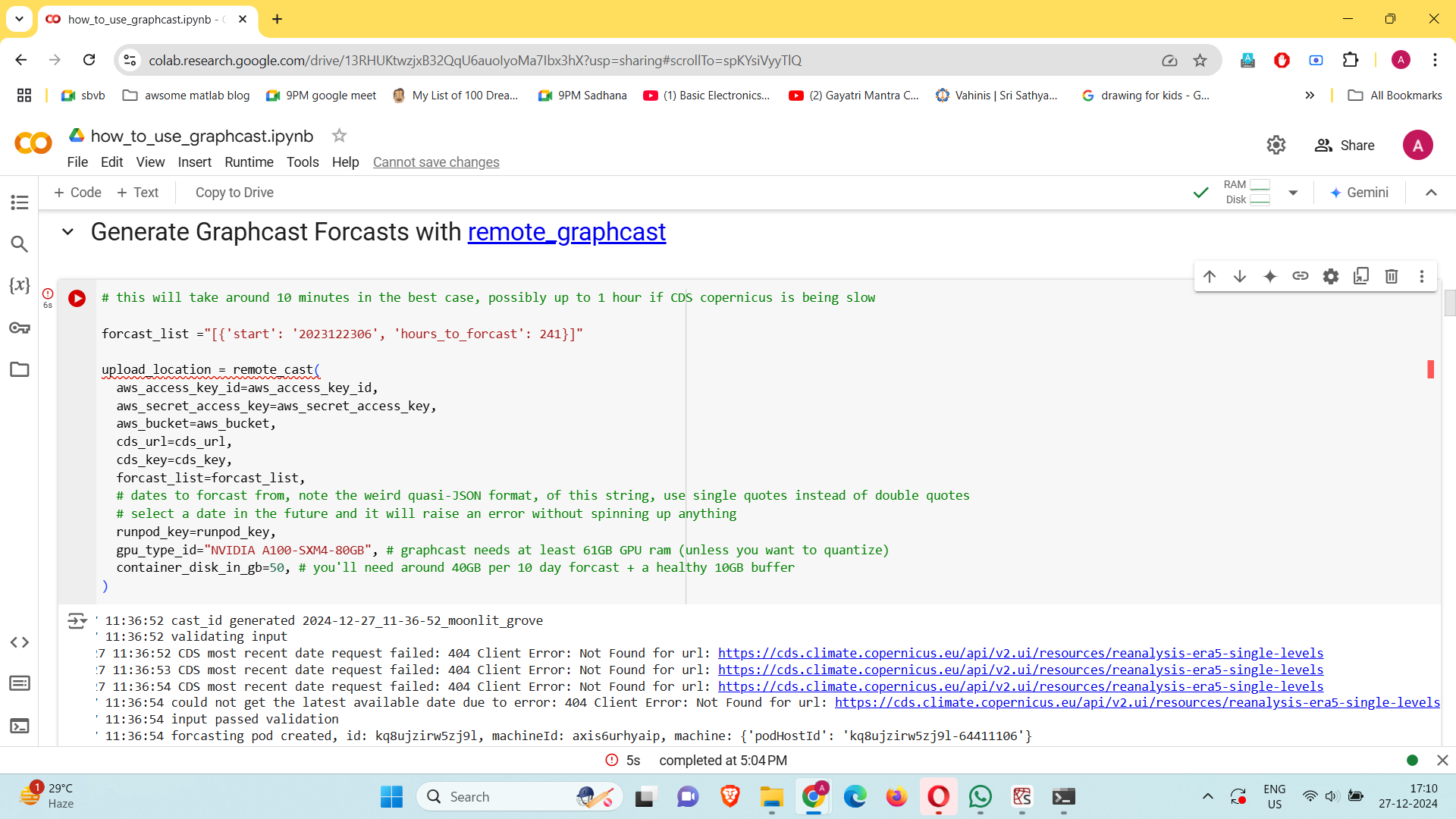Open the Google account avatar in Colab

[x=1417, y=145]
